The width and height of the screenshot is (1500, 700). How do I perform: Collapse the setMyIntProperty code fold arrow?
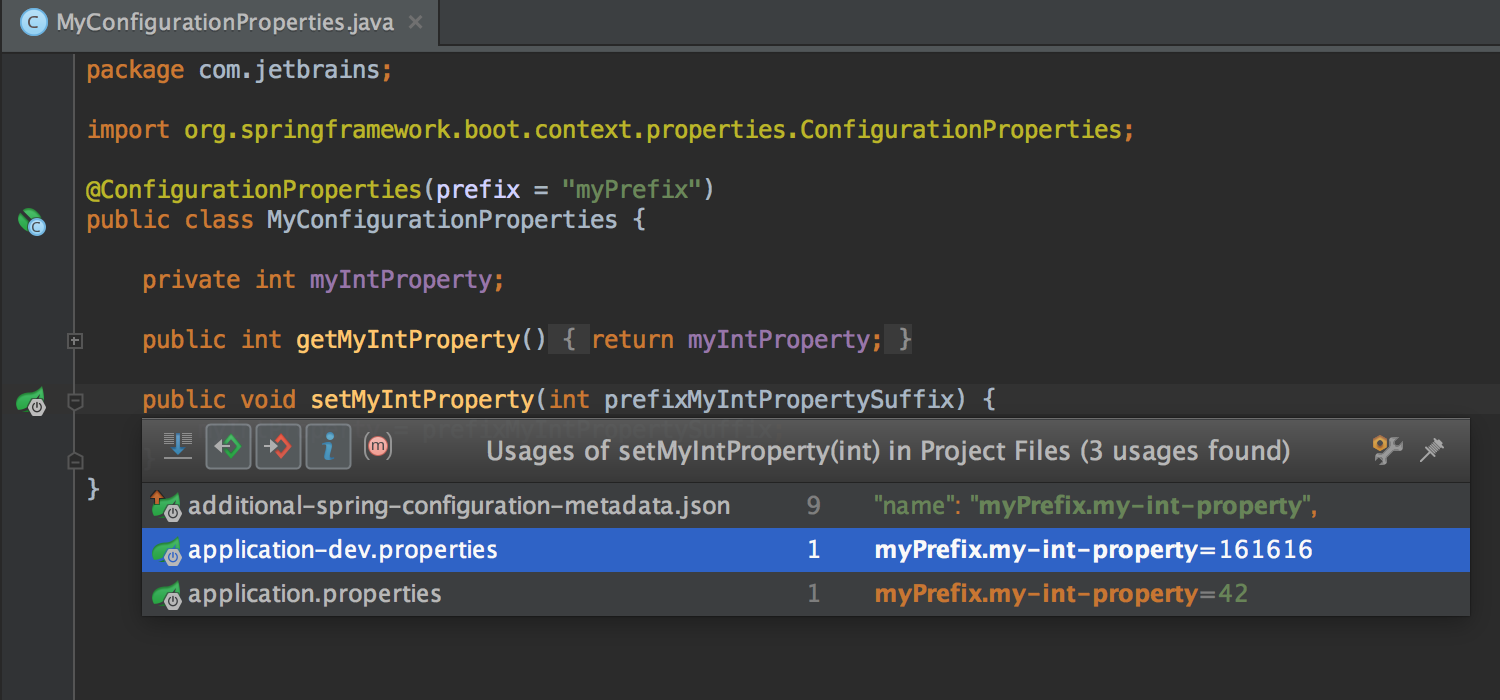74,400
